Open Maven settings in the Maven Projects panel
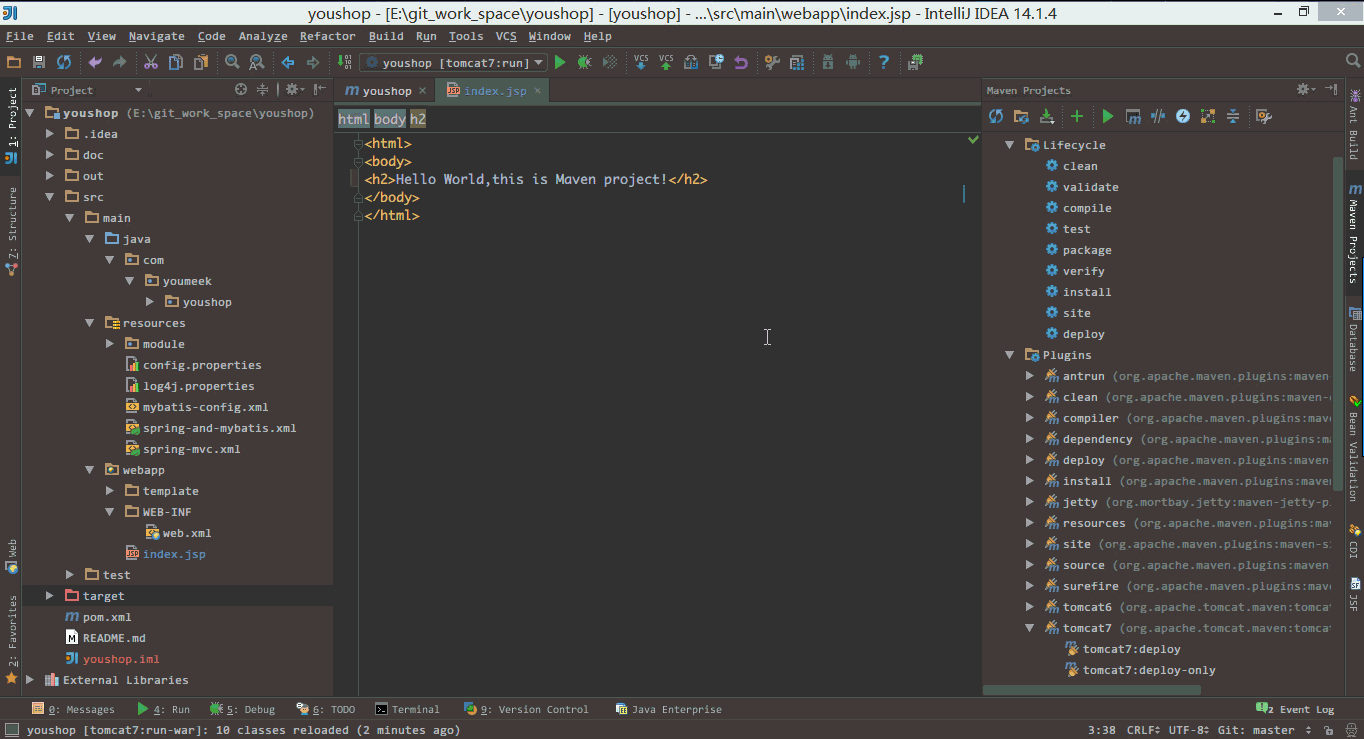Image resolution: width=1364 pixels, height=739 pixels. pyautogui.click(x=1262, y=116)
